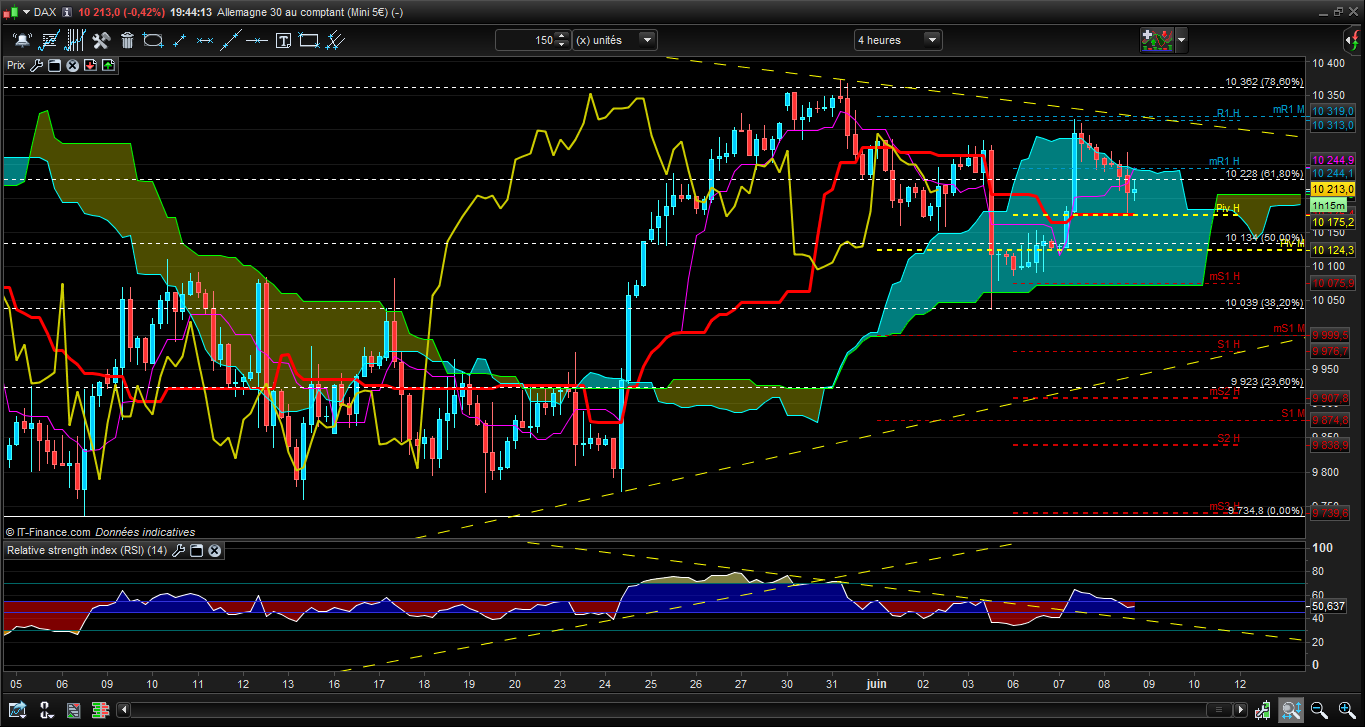Zoom out the chart with minus magnifier
Screen dimensions: 1365x727
[1319, 711]
